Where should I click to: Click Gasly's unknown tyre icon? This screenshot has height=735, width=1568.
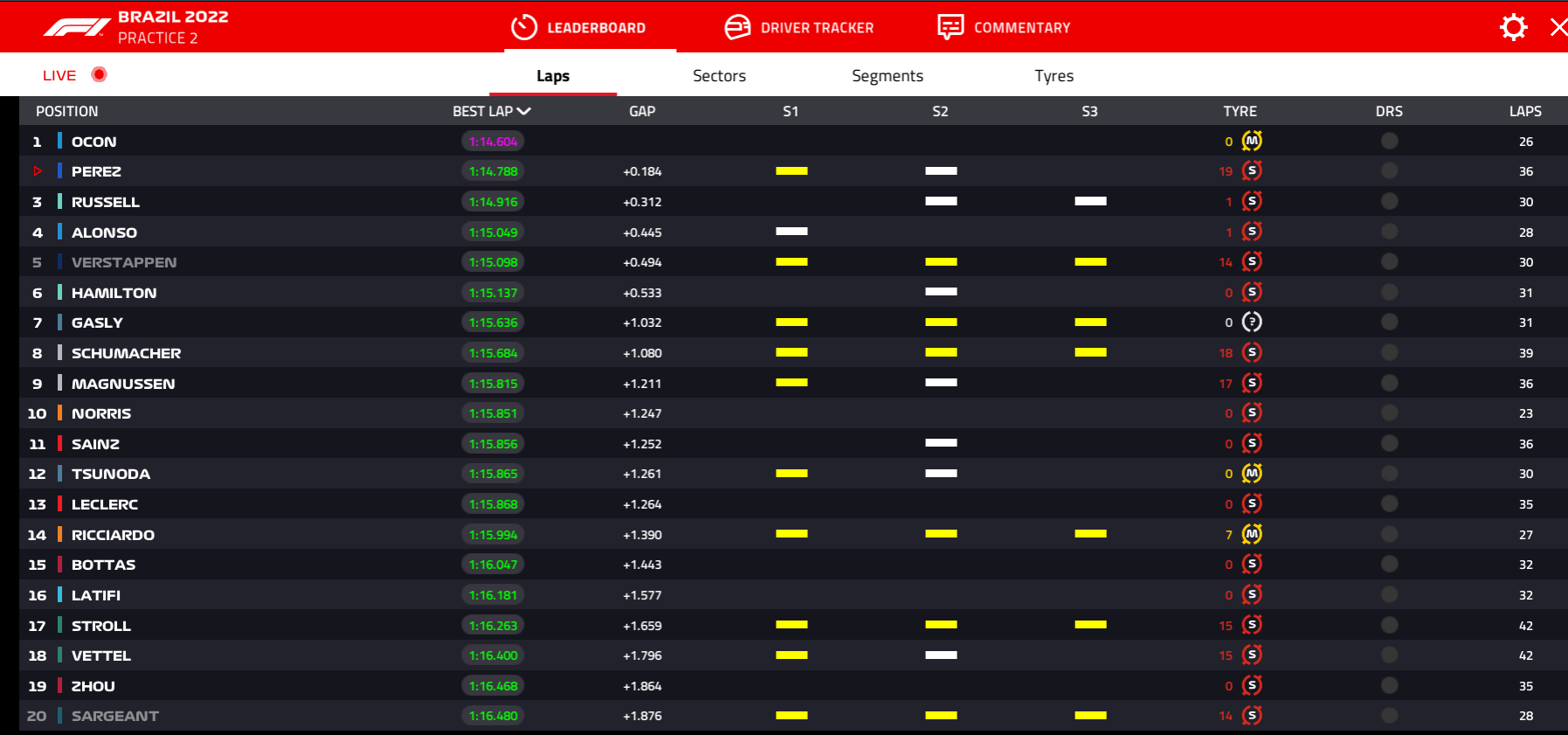click(x=1252, y=322)
